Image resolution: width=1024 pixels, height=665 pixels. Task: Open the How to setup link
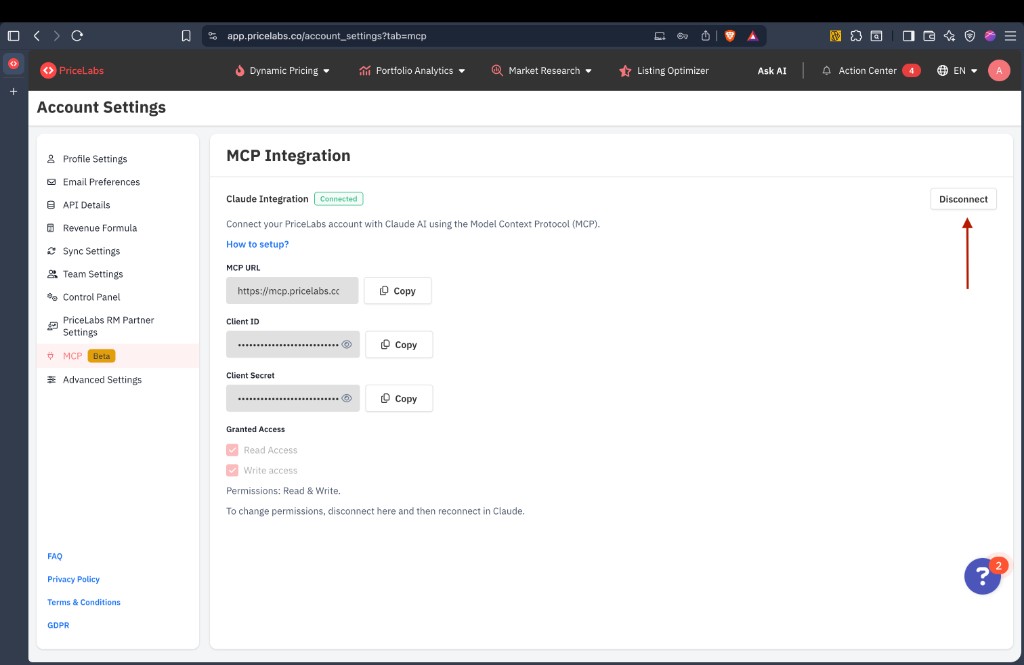pos(257,244)
